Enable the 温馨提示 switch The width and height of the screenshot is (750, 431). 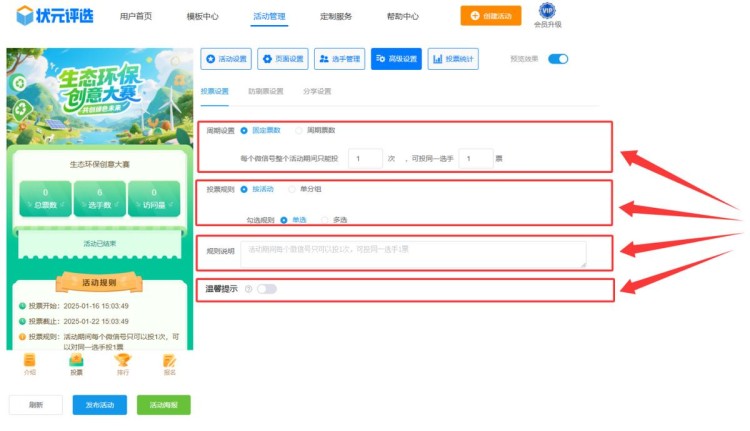(x=266, y=289)
